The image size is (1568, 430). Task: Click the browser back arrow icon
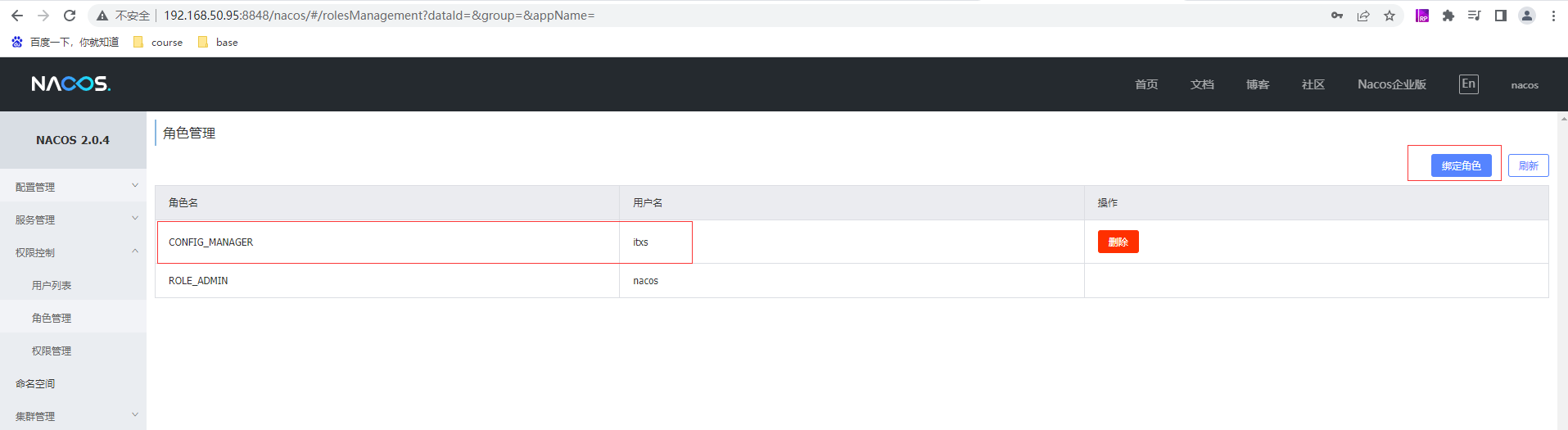17,16
